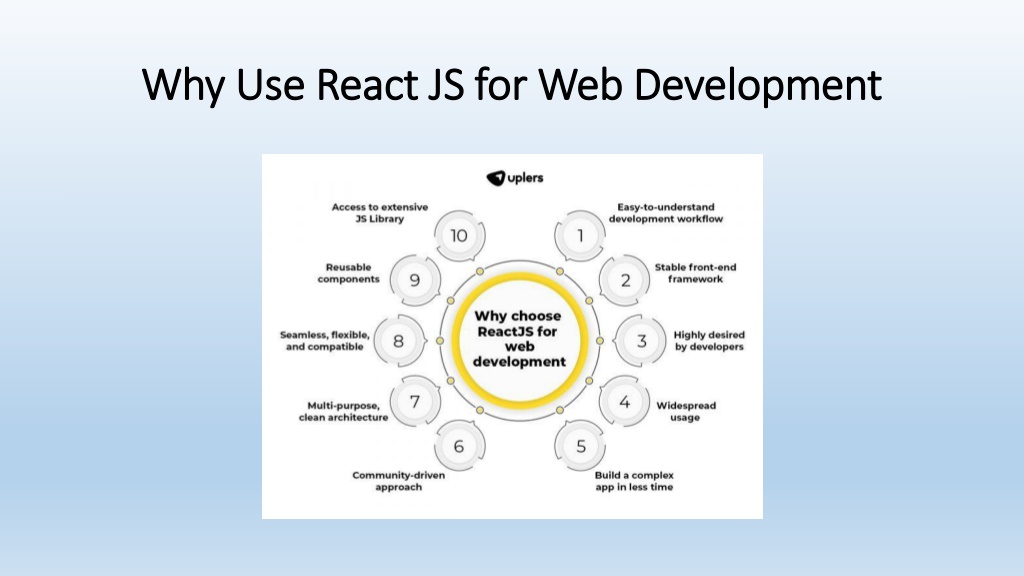Viewport: 1024px width, 576px height.
Task: Click the 'Easy-to-understand development workflow' label
Action: pyautogui.click(x=665, y=213)
